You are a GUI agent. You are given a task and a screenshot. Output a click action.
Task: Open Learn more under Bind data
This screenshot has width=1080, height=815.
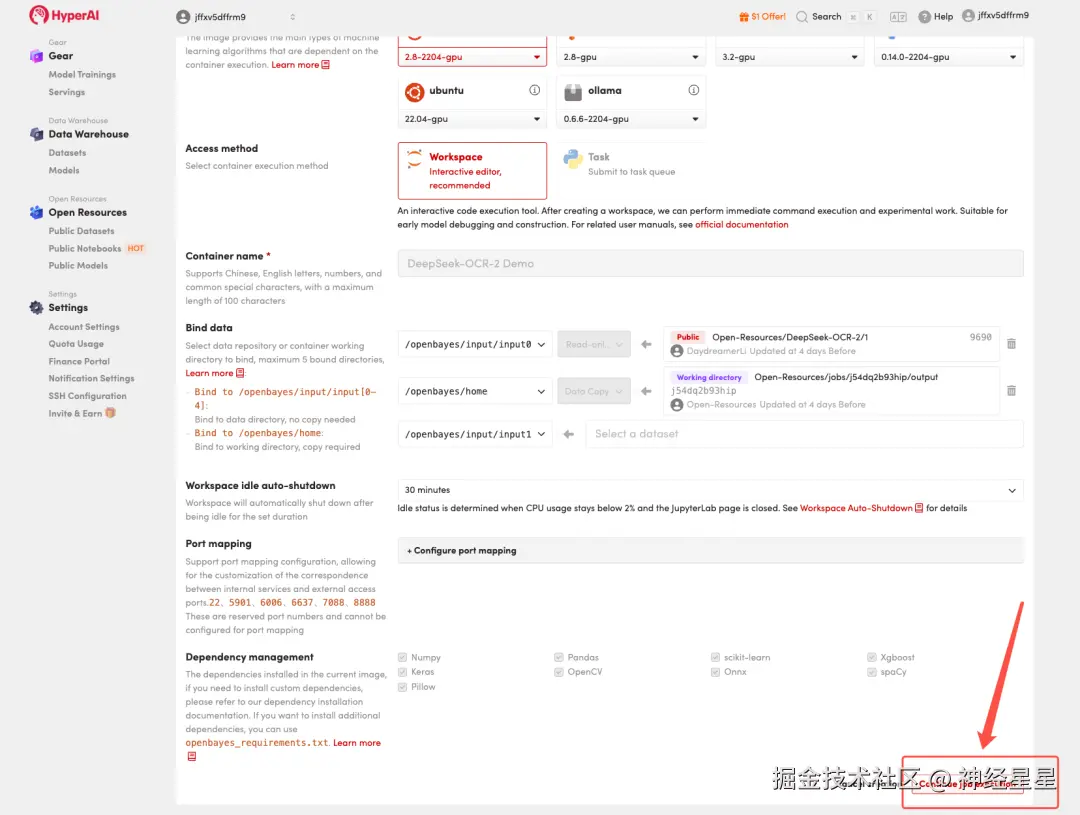(209, 373)
